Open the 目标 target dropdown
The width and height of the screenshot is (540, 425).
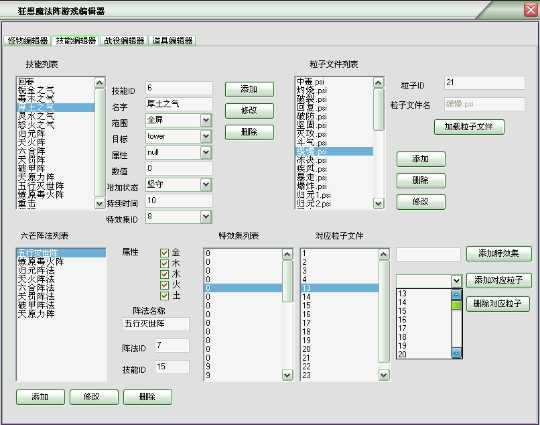[x=206, y=136]
